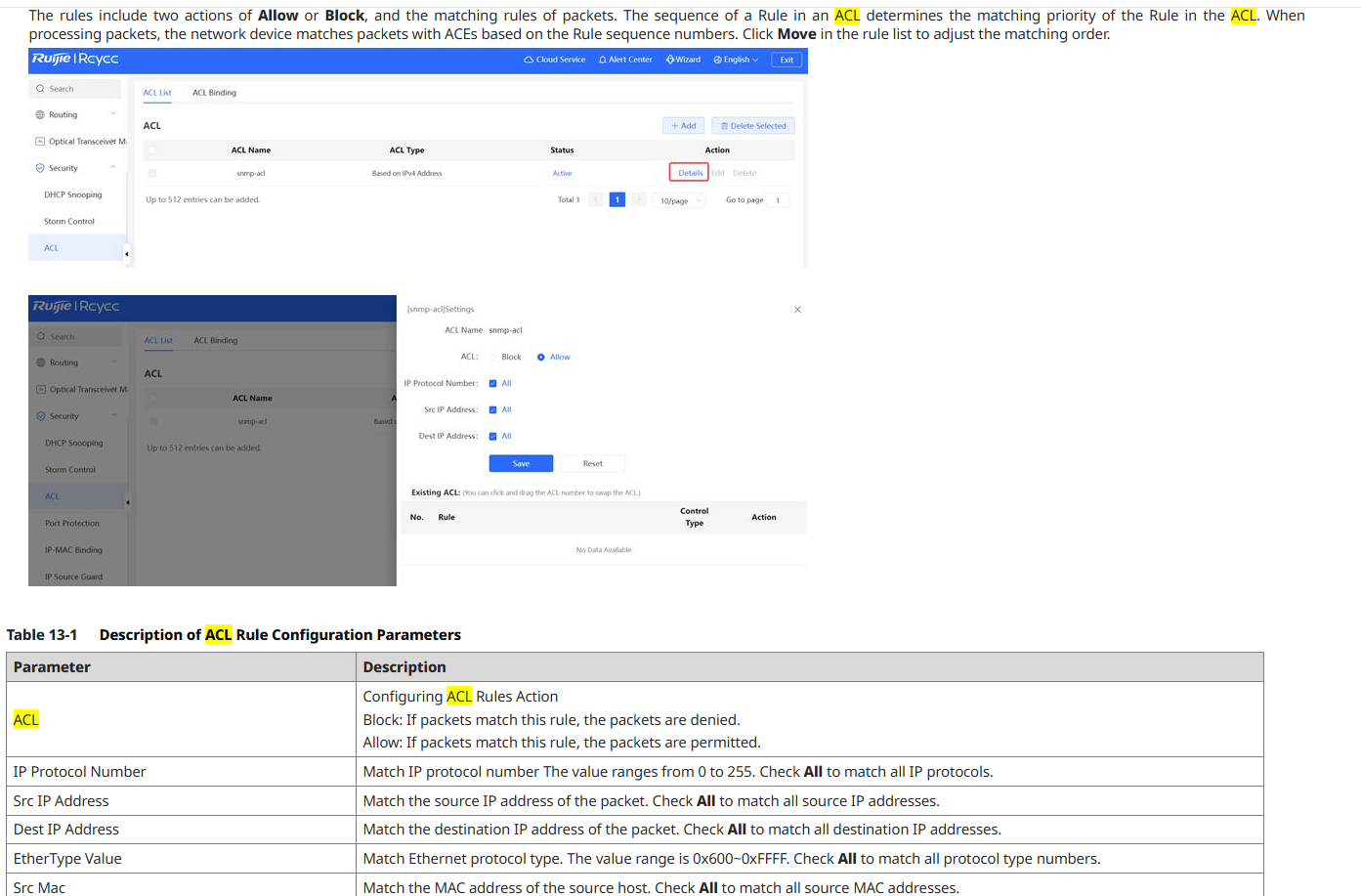
Task: Uncheck All for IP Protocol Number
Action: point(493,384)
